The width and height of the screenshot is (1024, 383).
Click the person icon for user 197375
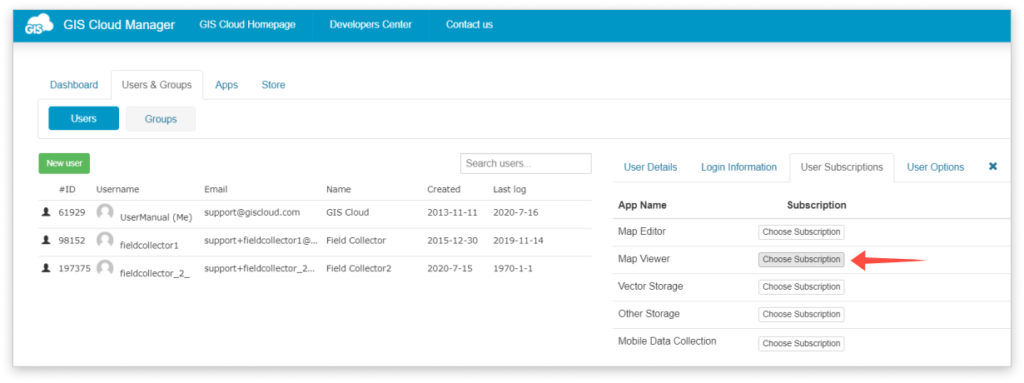click(x=46, y=268)
